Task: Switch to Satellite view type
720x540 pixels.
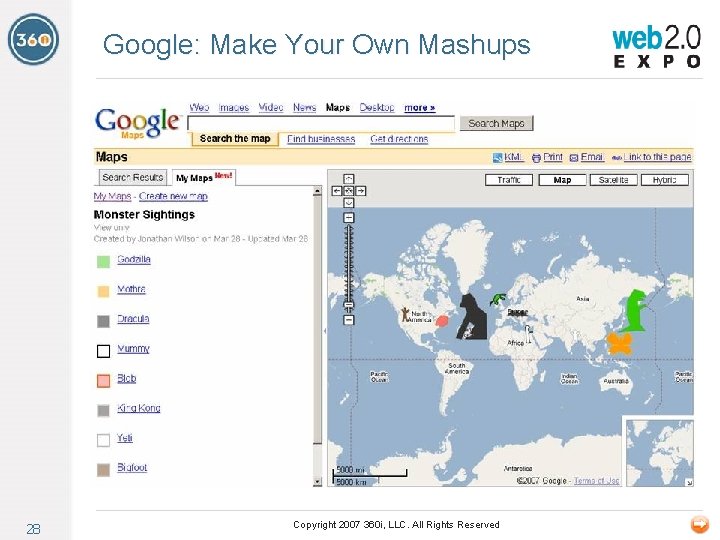Action: (613, 180)
